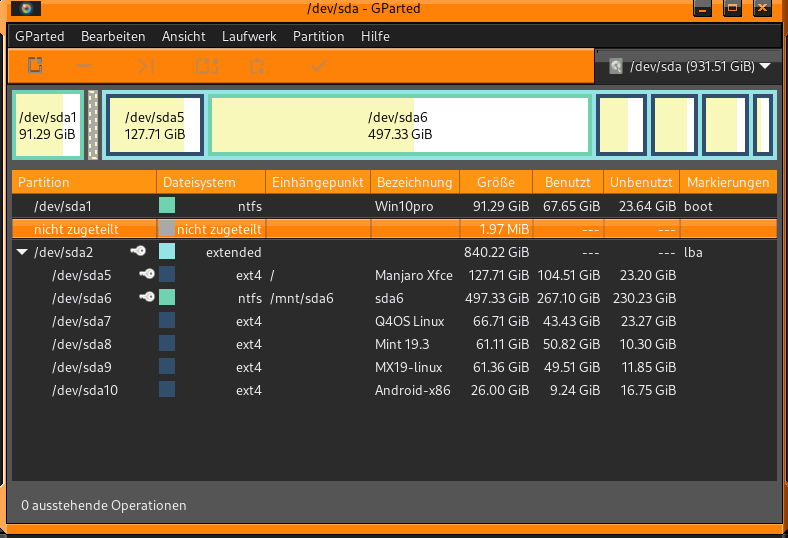The image size is (788, 538).
Task: Click the key lock icon beside /dev/sda6
Action: coord(147,298)
